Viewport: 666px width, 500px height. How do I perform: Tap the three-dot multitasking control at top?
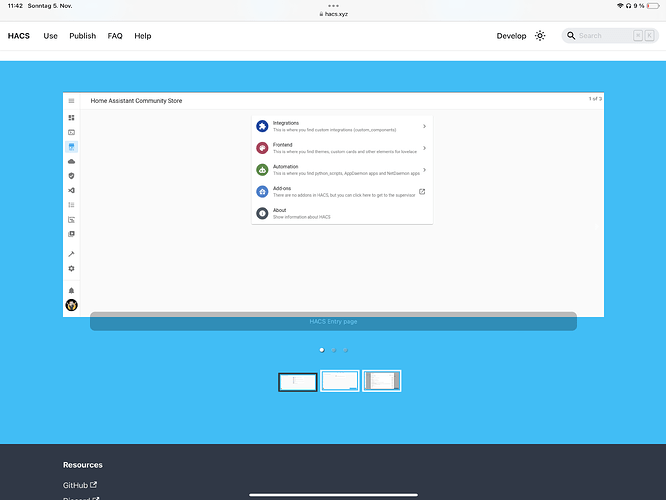tap(333, 6)
